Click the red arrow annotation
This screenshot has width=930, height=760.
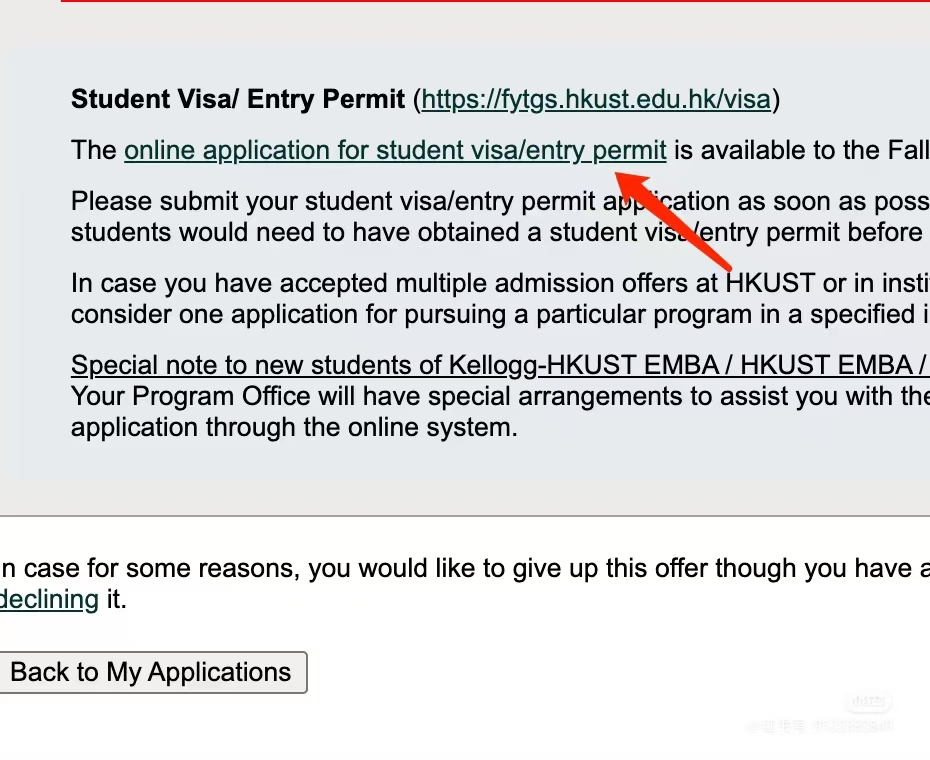673,221
